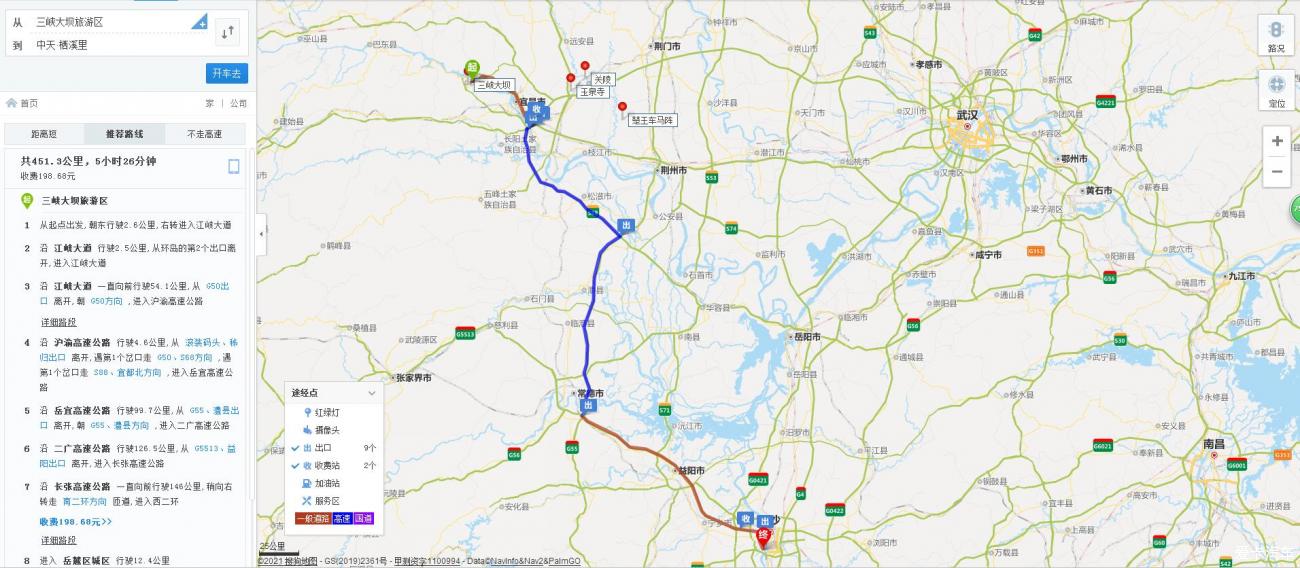Swap start and destination with arrows icon
Screen dimensions: 1300x568
tap(228, 32)
